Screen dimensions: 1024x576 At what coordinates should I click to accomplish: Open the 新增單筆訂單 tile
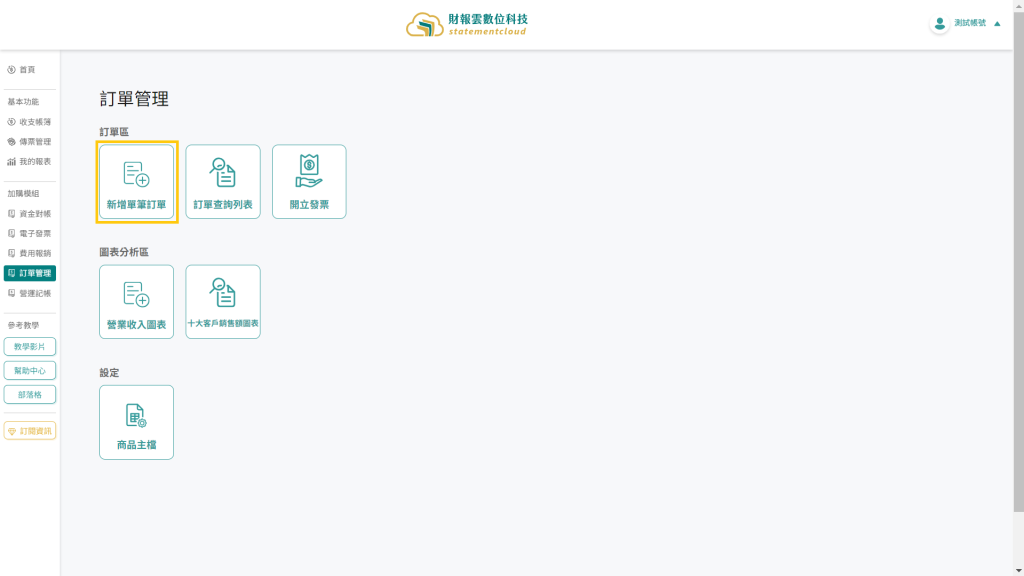[x=136, y=182]
